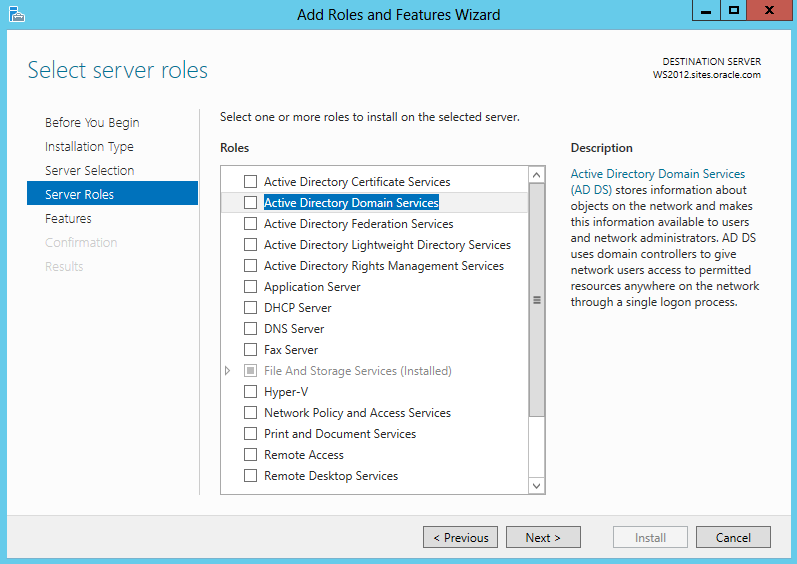This screenshot has height=564, width=797.
Task: Click the roles list scroll-up arrow
Action: tap(536, 175)
